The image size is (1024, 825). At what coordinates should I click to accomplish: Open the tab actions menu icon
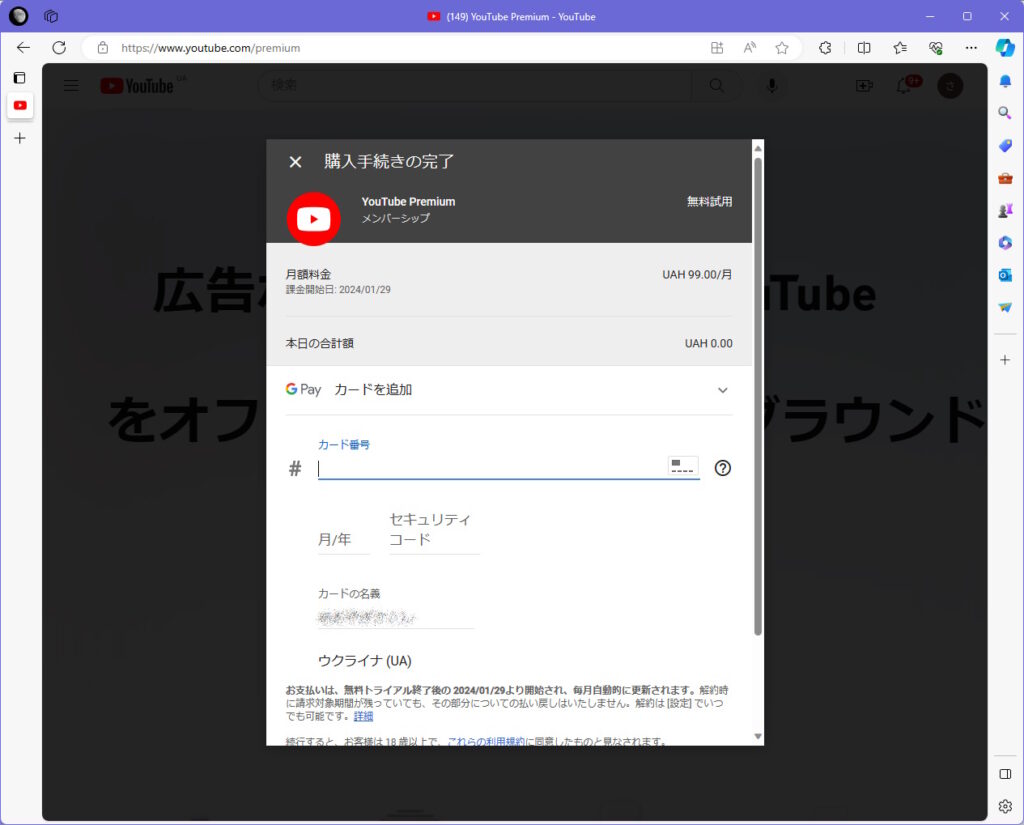coord(20,78)
